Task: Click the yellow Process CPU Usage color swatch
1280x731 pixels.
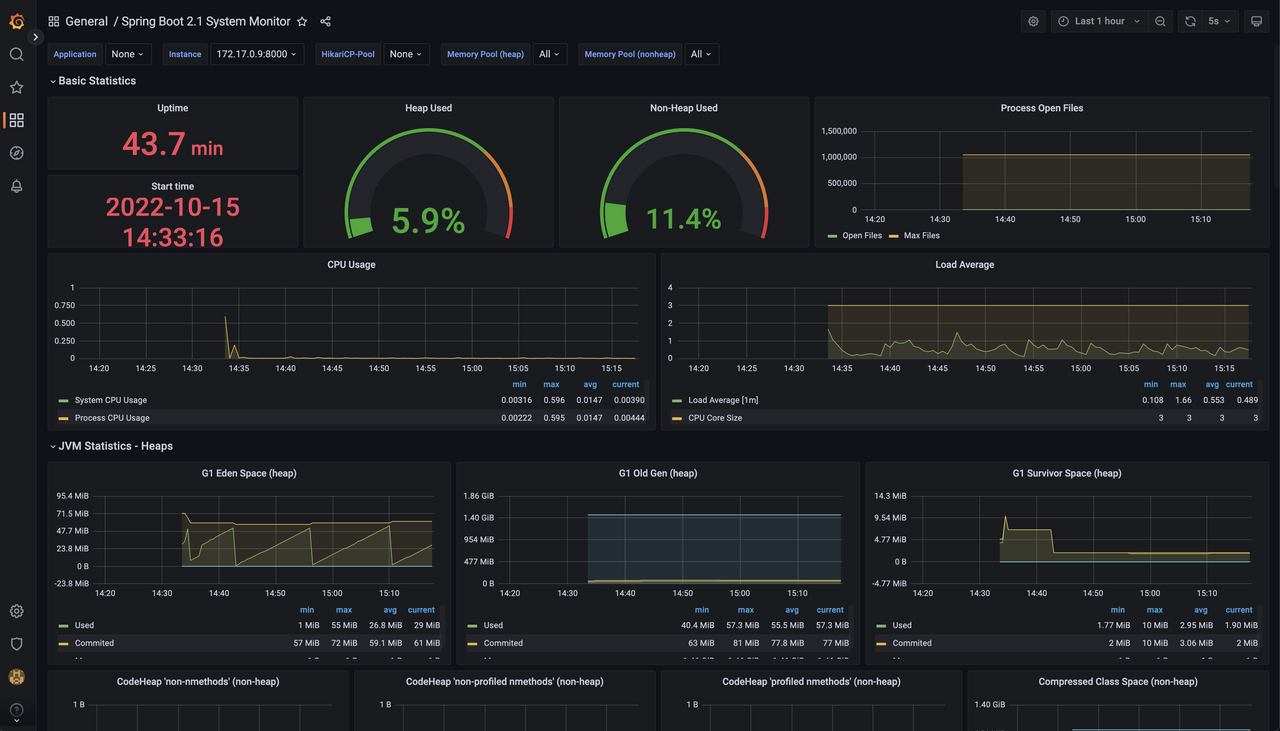Action: point(63,418)
